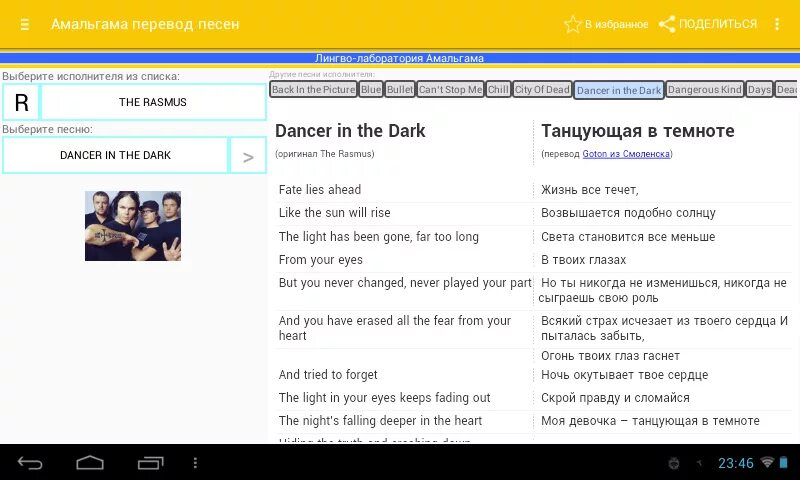Switch to Back In the Picture song
This screenshot has height=480, width=800.
coord(313,90)
